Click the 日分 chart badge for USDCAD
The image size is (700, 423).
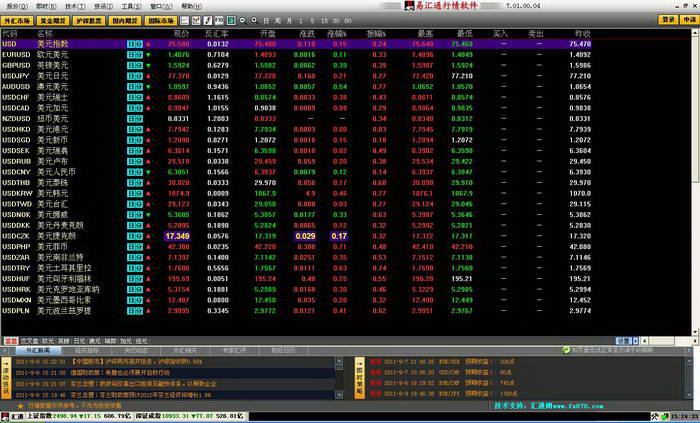click(x=135, y=108)
